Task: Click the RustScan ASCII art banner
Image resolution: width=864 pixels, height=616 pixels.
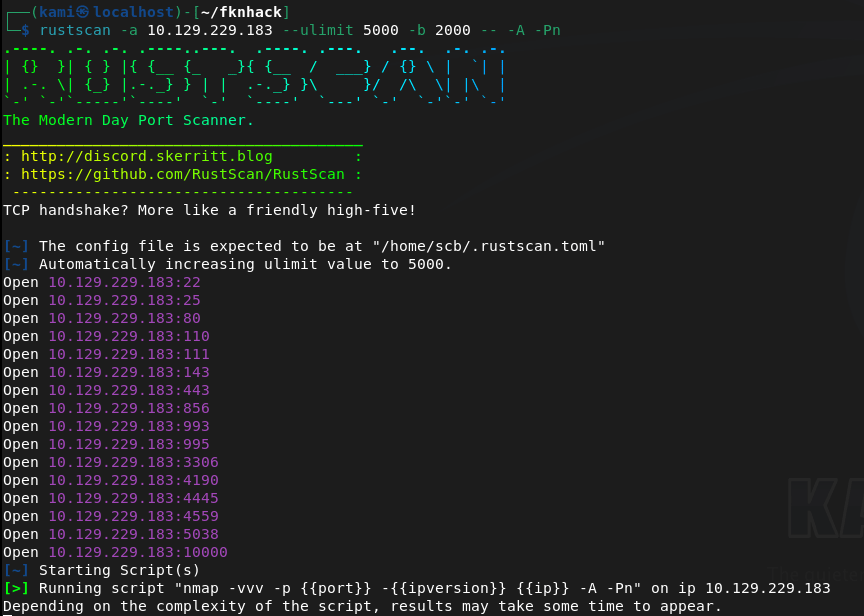Action: coord(254,74)
